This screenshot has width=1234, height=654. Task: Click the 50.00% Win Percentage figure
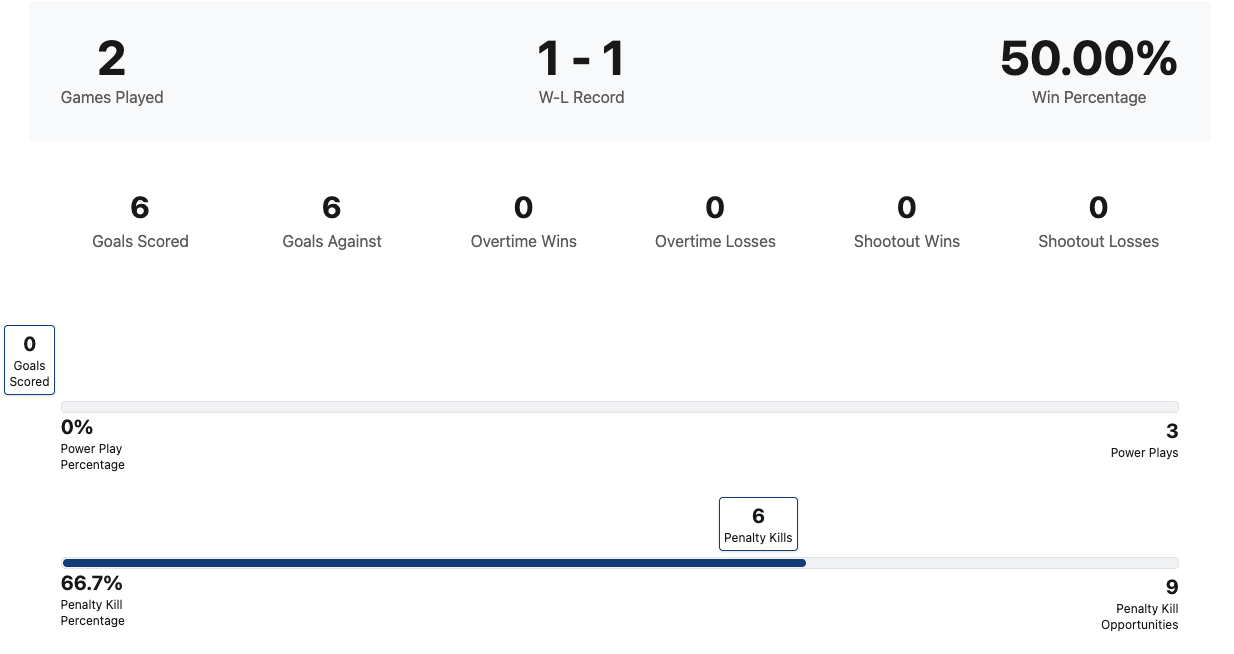point(1088,59)
